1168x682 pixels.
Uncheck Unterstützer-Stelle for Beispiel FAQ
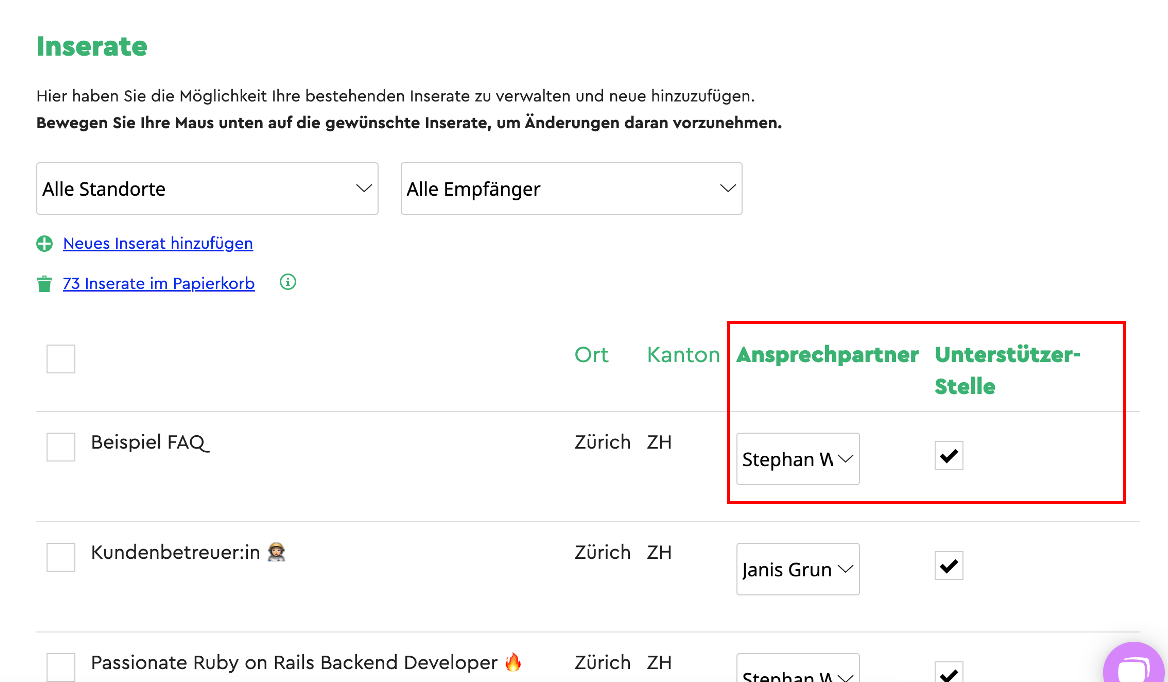click(x=949, y=456)
